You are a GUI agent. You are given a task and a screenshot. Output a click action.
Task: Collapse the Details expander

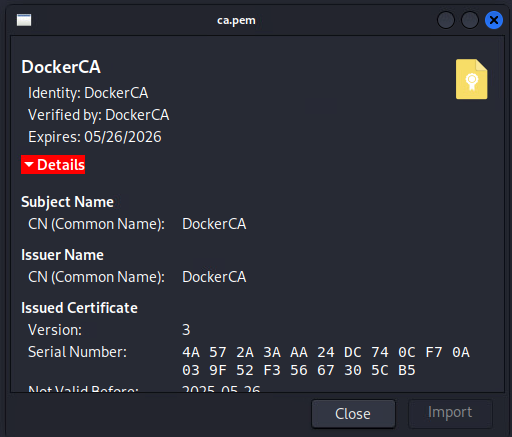coord(53,165)
